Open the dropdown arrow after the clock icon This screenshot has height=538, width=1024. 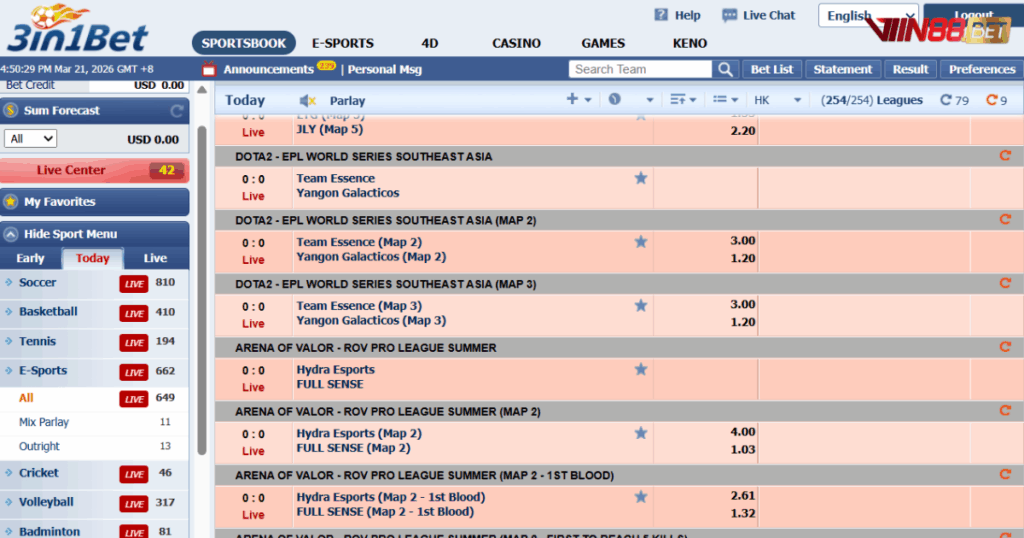(x=649, y=100)
